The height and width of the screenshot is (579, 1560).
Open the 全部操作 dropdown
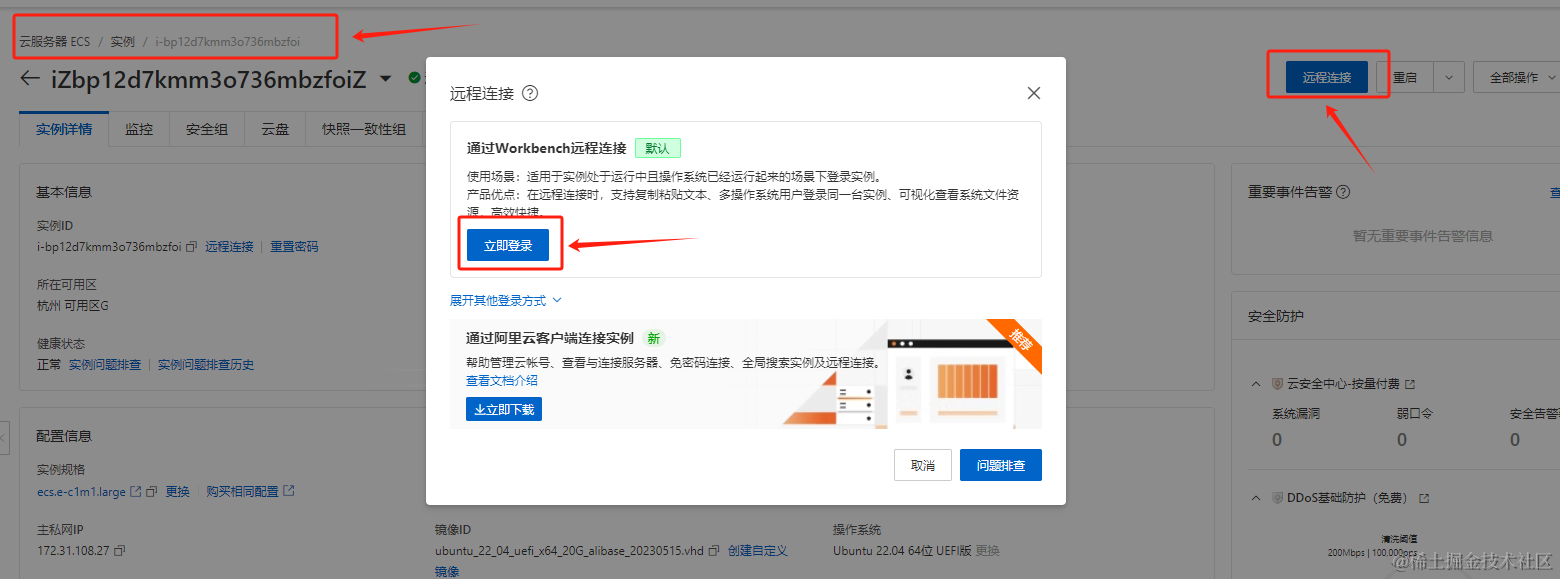[1516, 77]
